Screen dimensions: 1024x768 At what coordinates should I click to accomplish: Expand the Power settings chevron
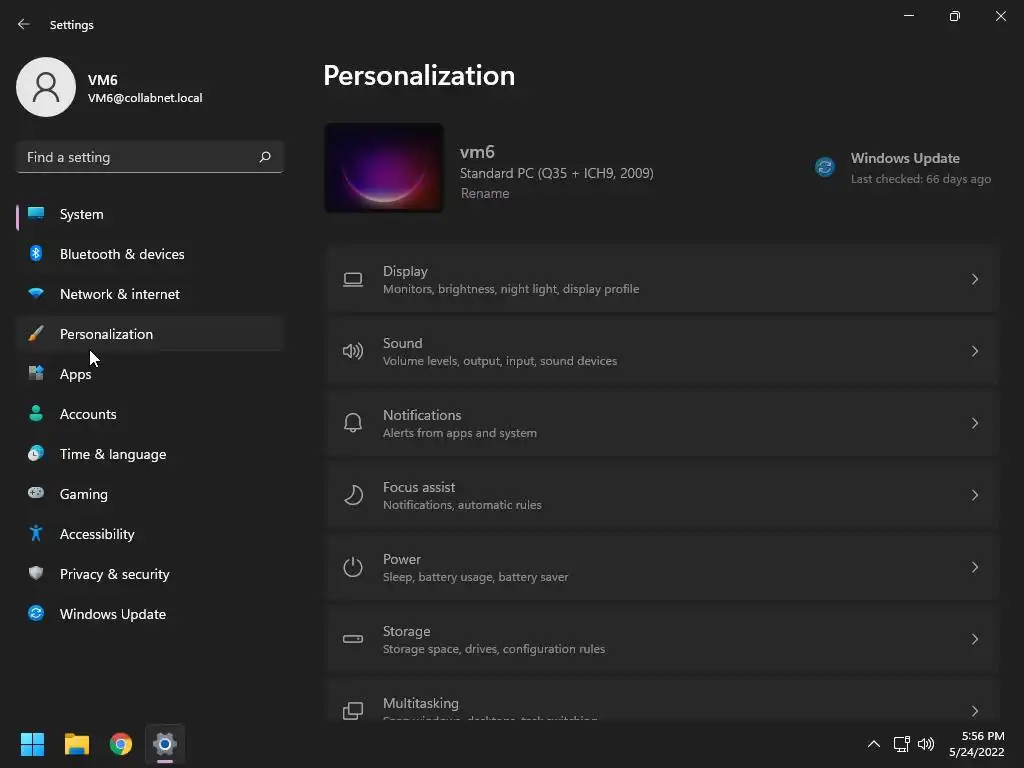[974, 567]
